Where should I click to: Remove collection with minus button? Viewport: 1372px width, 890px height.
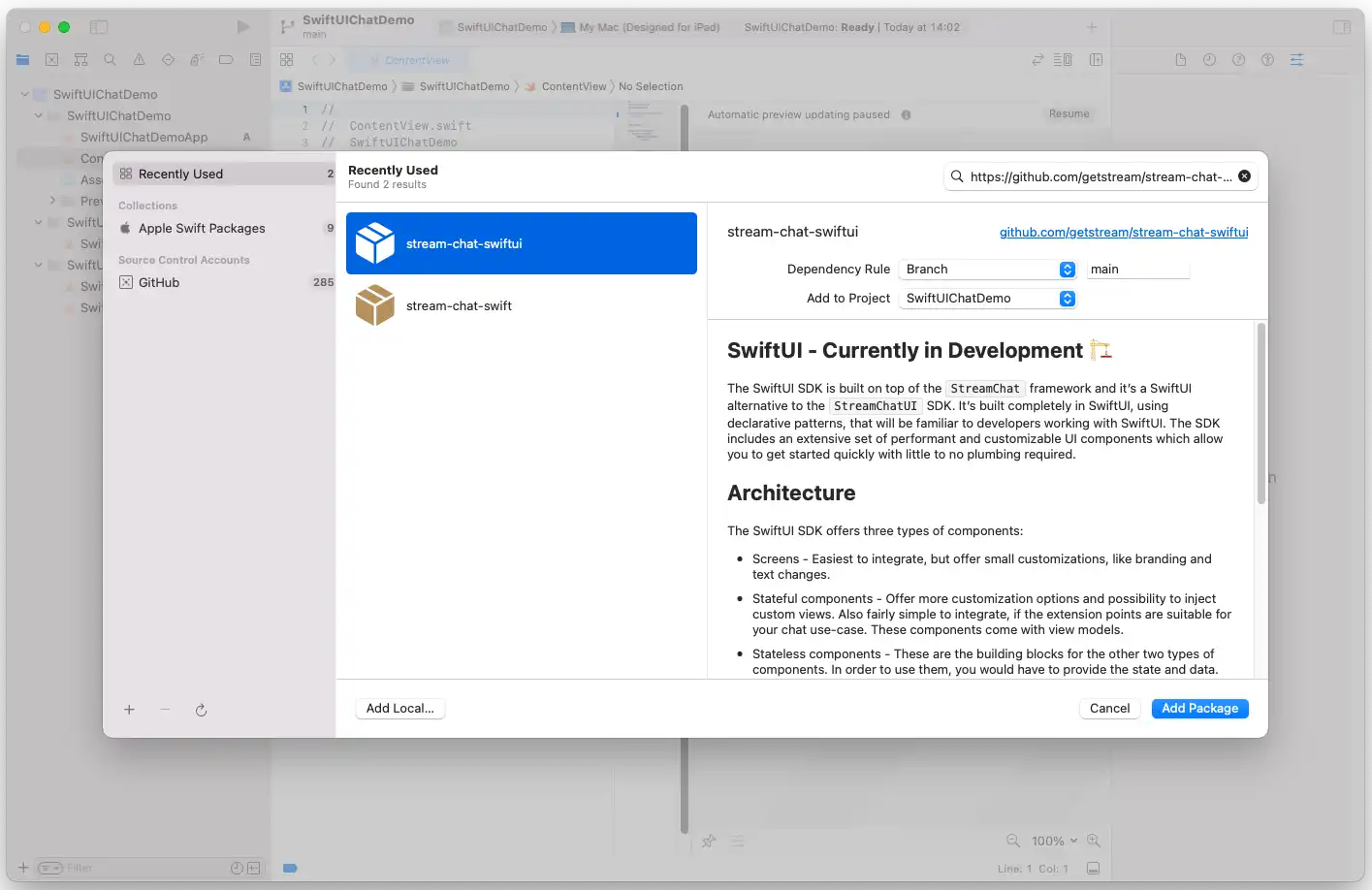[165, 710]
